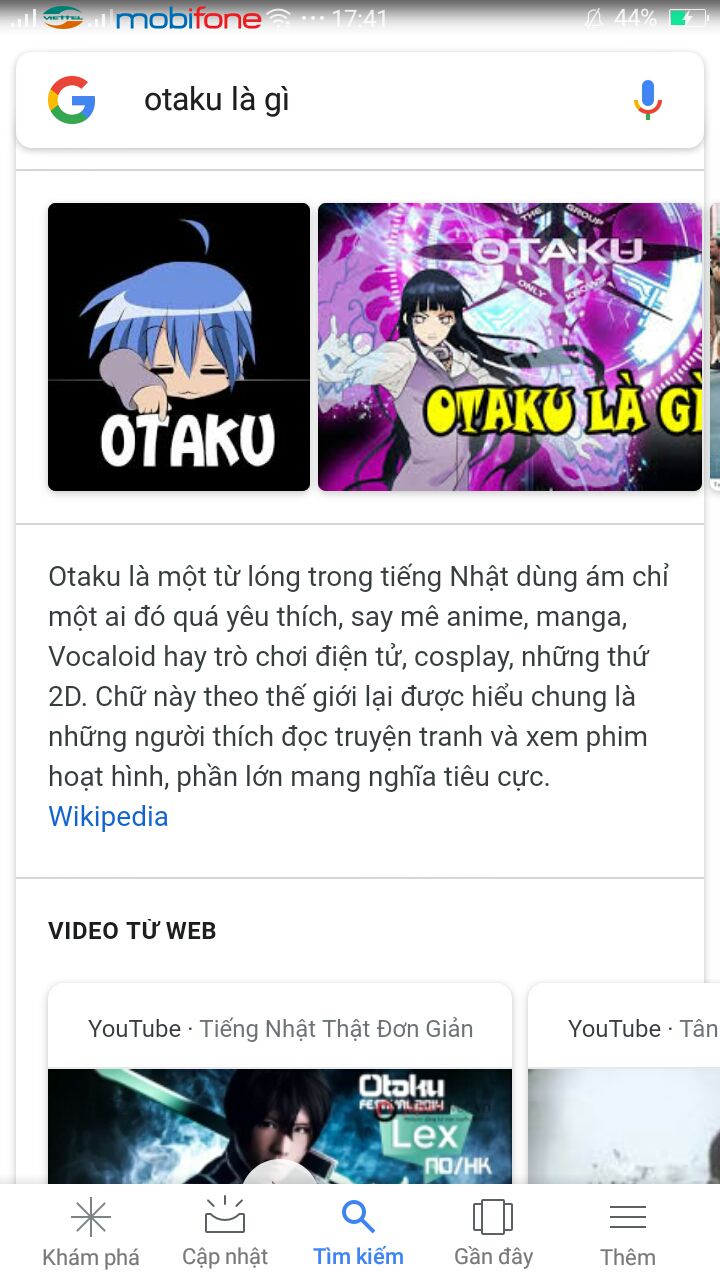Open the Wikipedia source link
Image resolution: width=720 pixels, height=1280 pixels.
[x=108, y=816]
